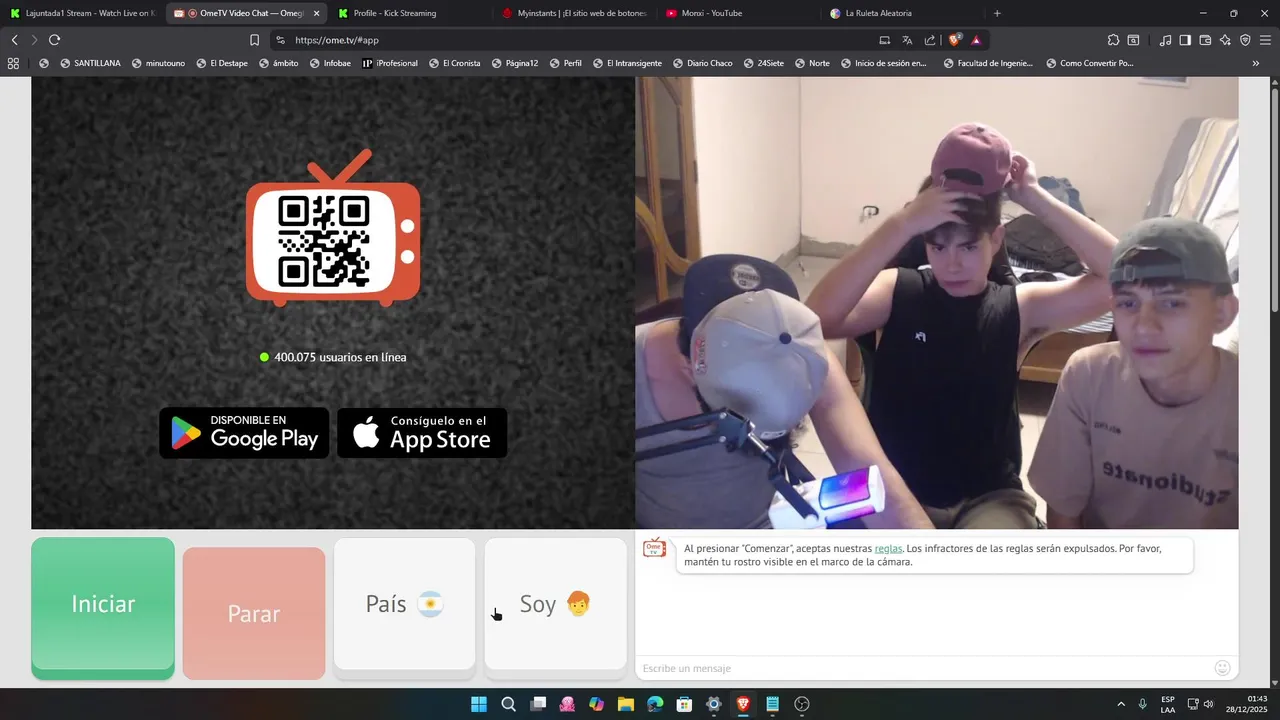1280x720 pixels.
Task: Open the iProfesional bookmark
Action: [390, 63]
